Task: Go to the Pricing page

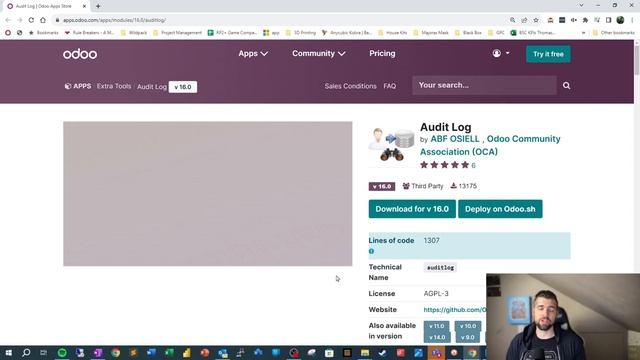Action: 382,53
